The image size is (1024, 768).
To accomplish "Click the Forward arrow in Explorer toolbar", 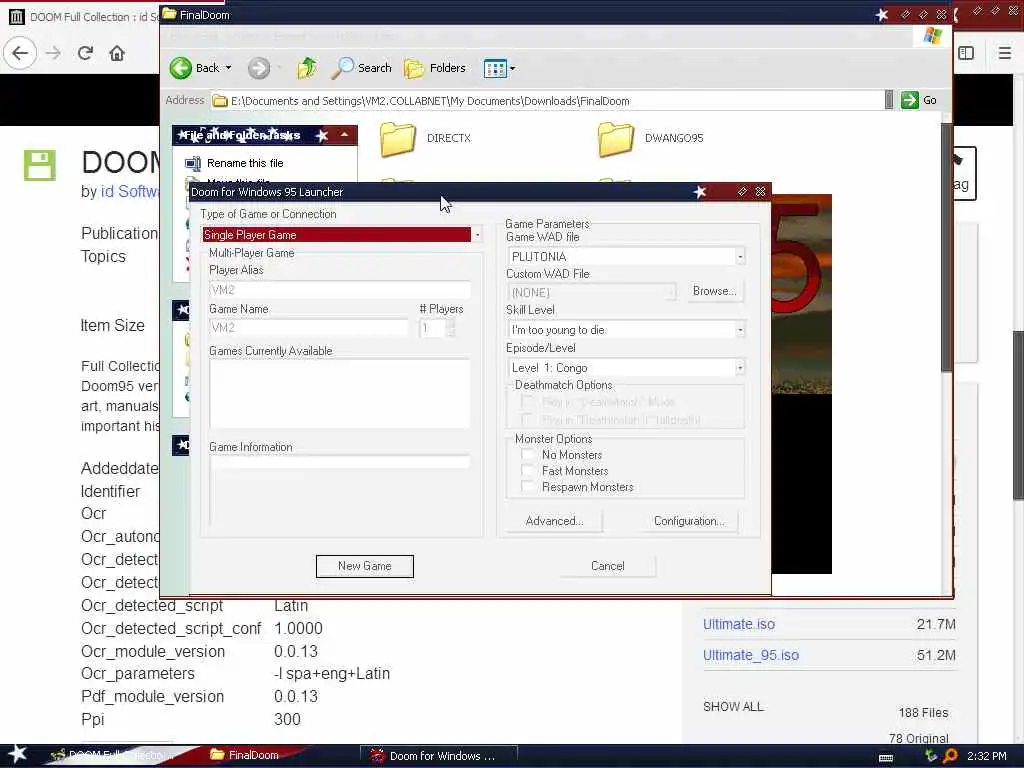I will (259, 68).
